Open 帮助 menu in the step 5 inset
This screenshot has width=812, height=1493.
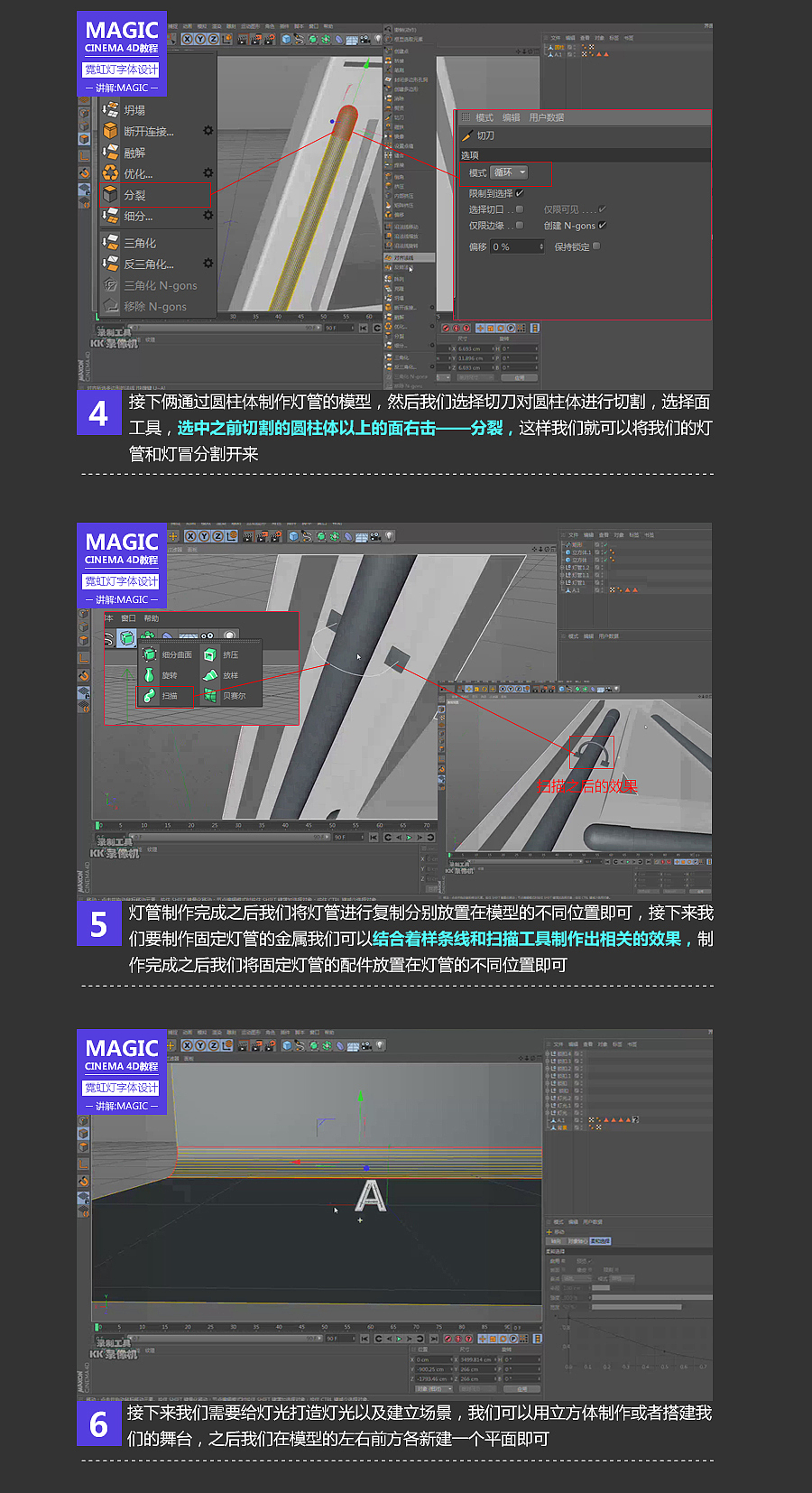(x=152, y=618)
